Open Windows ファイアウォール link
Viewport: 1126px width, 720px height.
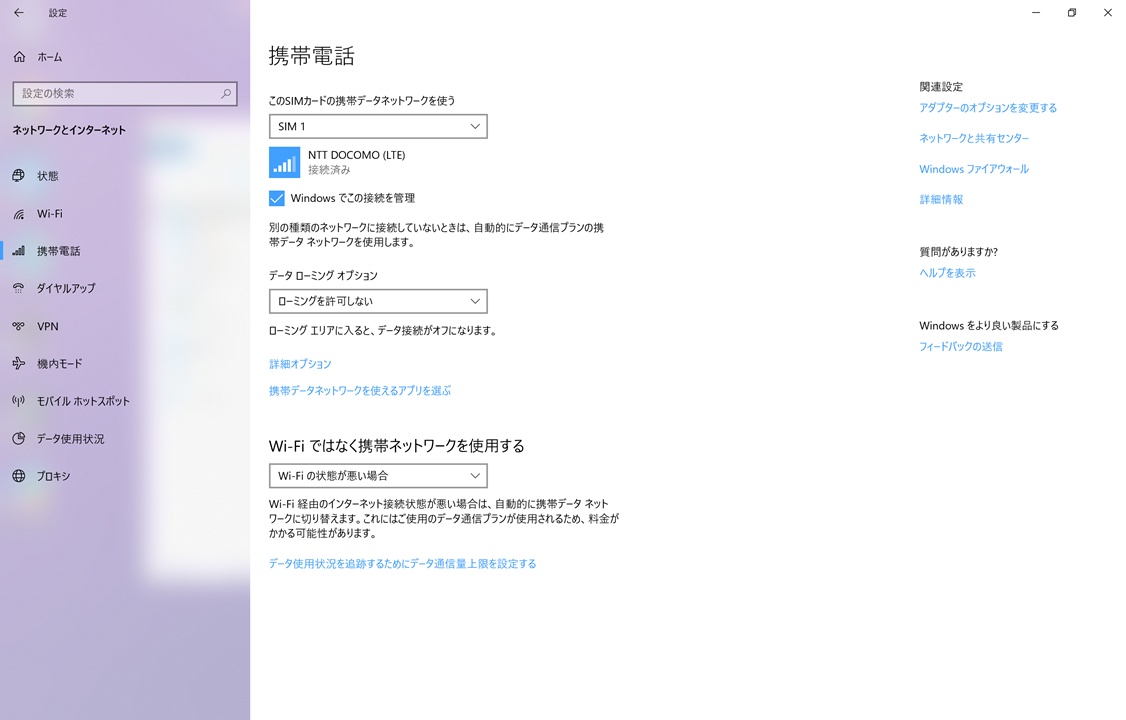[974, 169]
